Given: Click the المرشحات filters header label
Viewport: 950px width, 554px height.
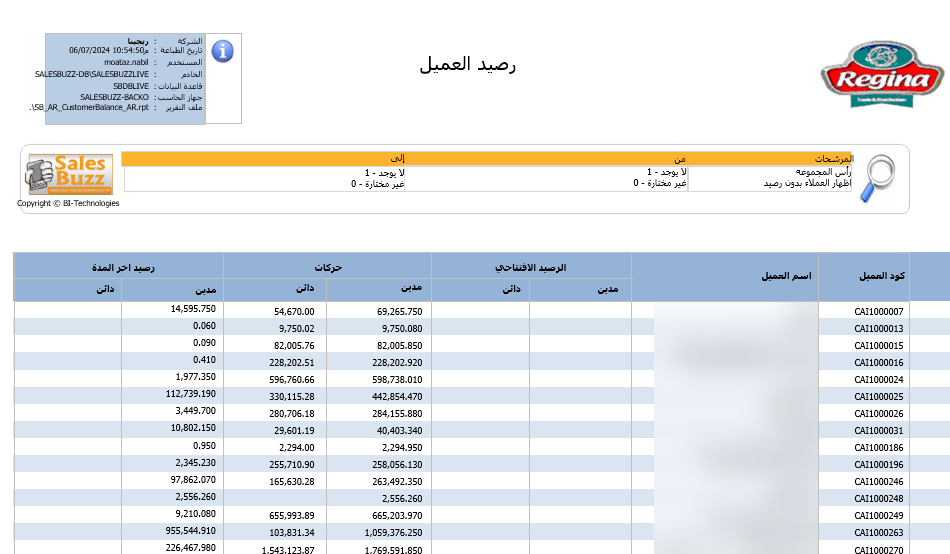Looking at the screenshot, I should click(832, 159).
